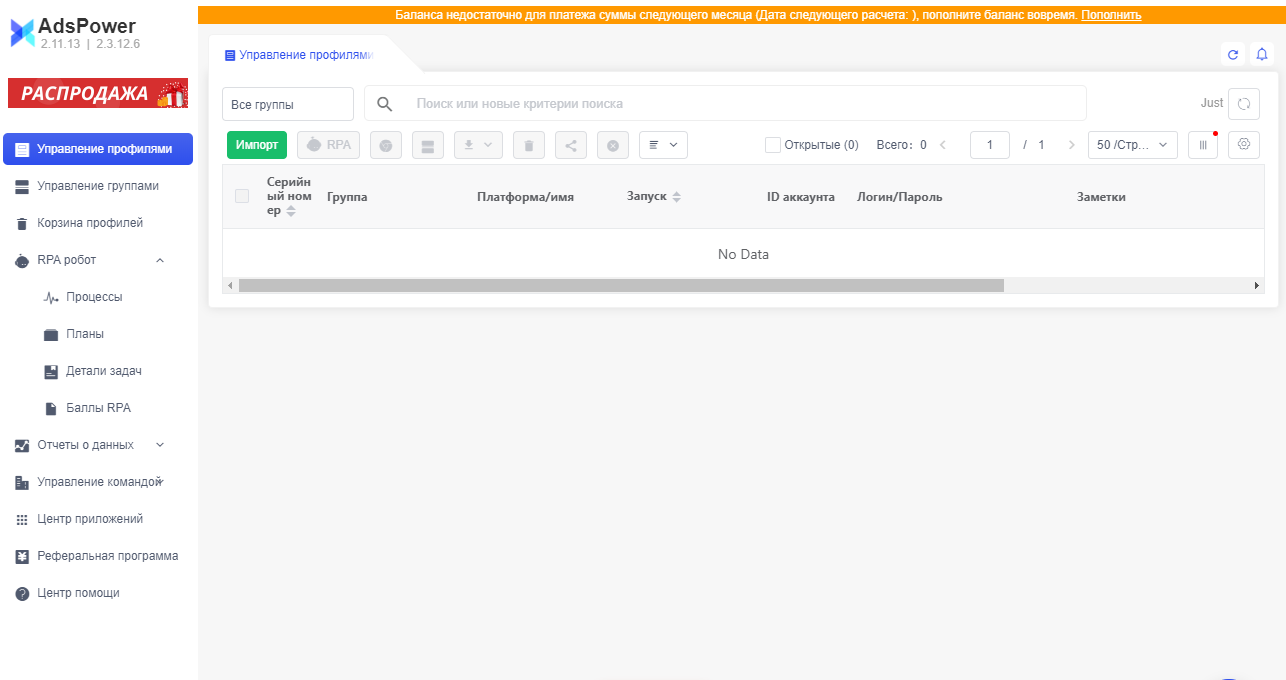Open Баллы RPA page
Screen dimensions: 1286x680
(98, 408)
